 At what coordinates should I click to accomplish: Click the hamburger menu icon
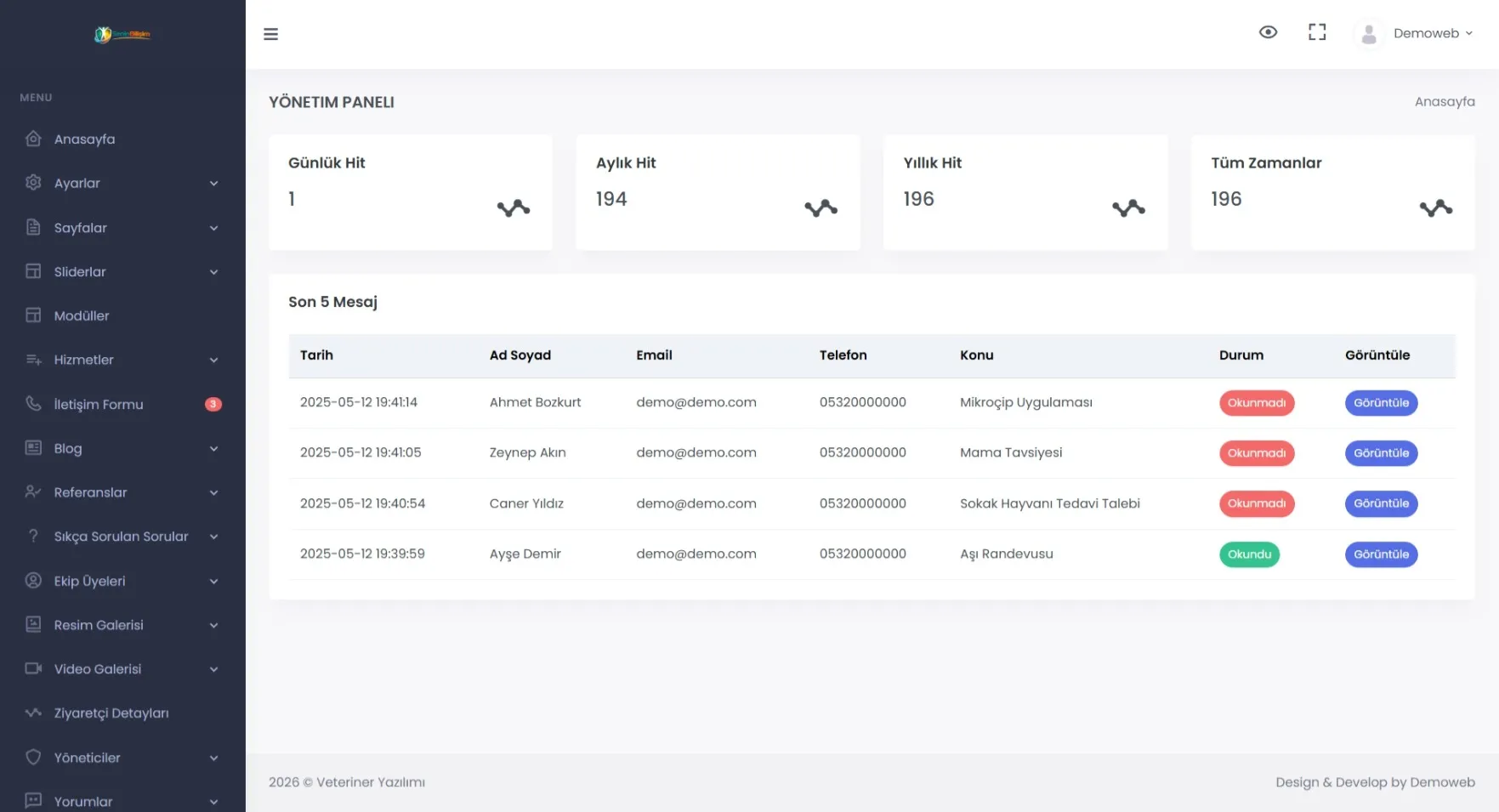point(270,34)
